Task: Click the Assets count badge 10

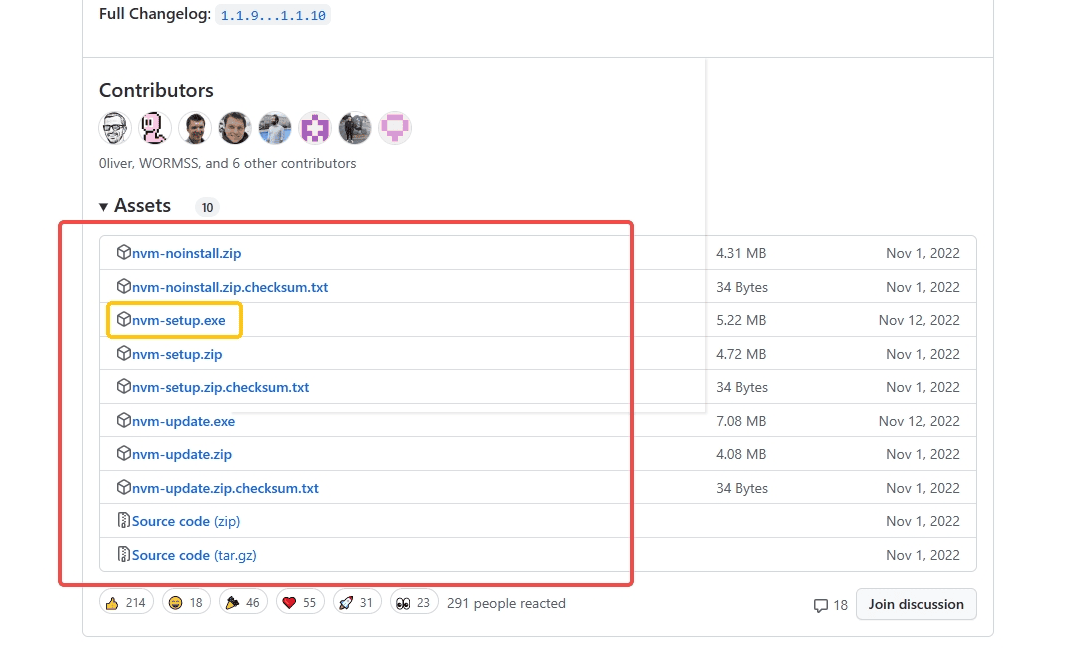Action: (x=207, y=207)
